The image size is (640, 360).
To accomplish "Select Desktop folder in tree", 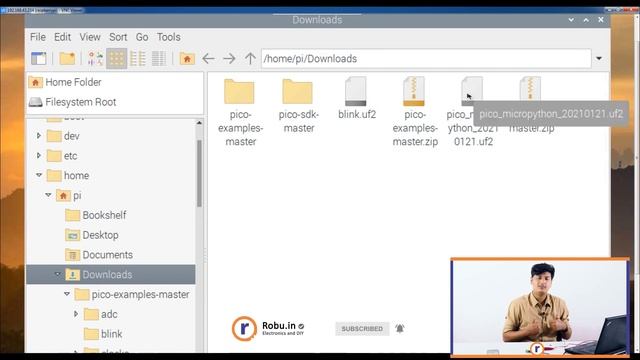I will [x=92, y=235].
